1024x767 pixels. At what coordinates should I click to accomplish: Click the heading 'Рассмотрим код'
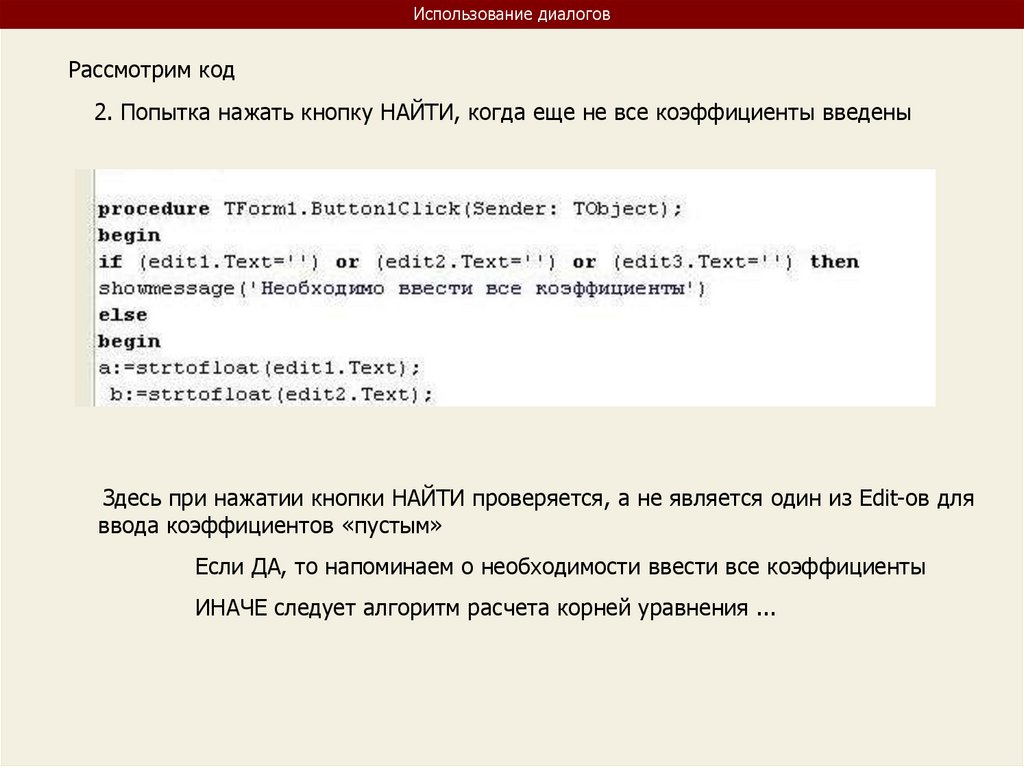(152, 70)
